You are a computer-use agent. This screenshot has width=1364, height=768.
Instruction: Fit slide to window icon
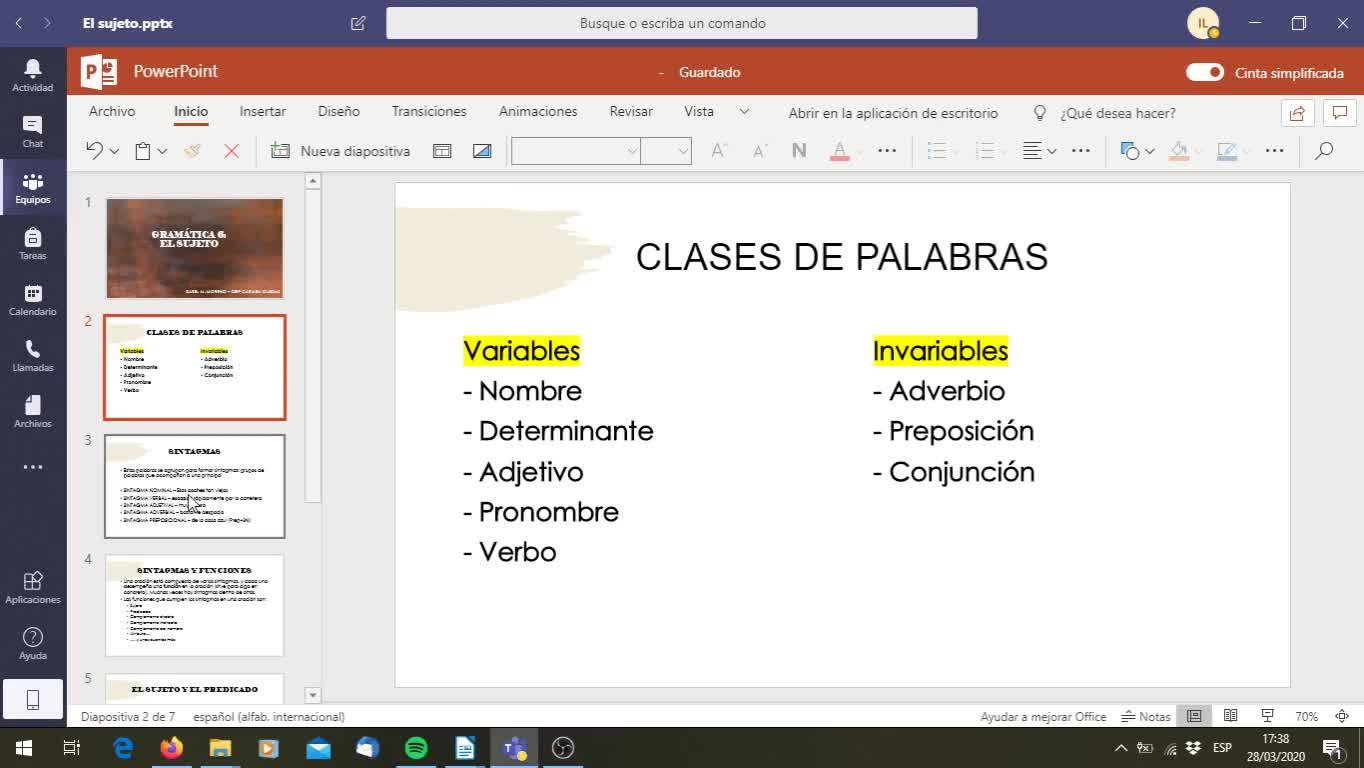click(1340, 716)
